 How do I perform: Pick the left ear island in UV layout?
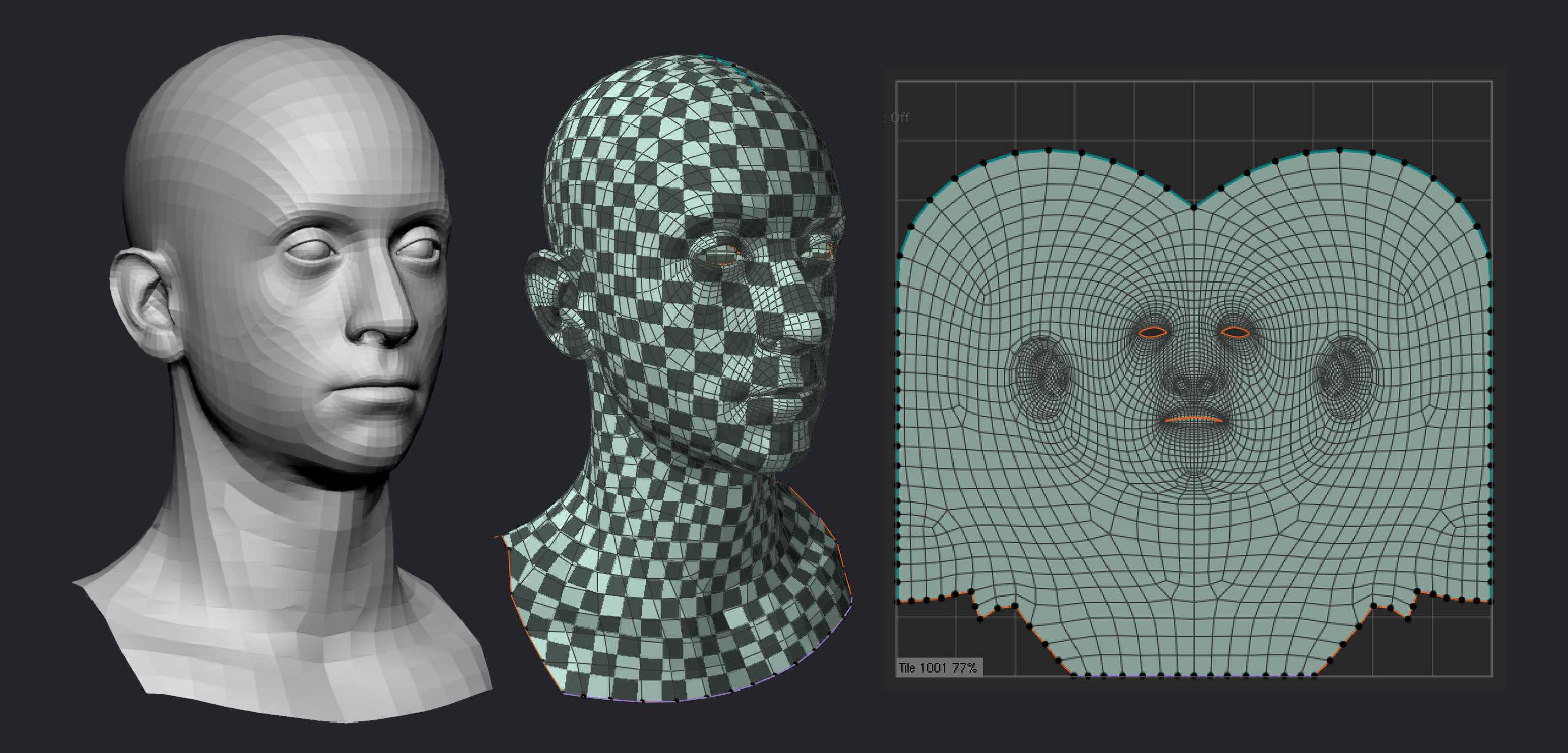(x=1042, y=378)
